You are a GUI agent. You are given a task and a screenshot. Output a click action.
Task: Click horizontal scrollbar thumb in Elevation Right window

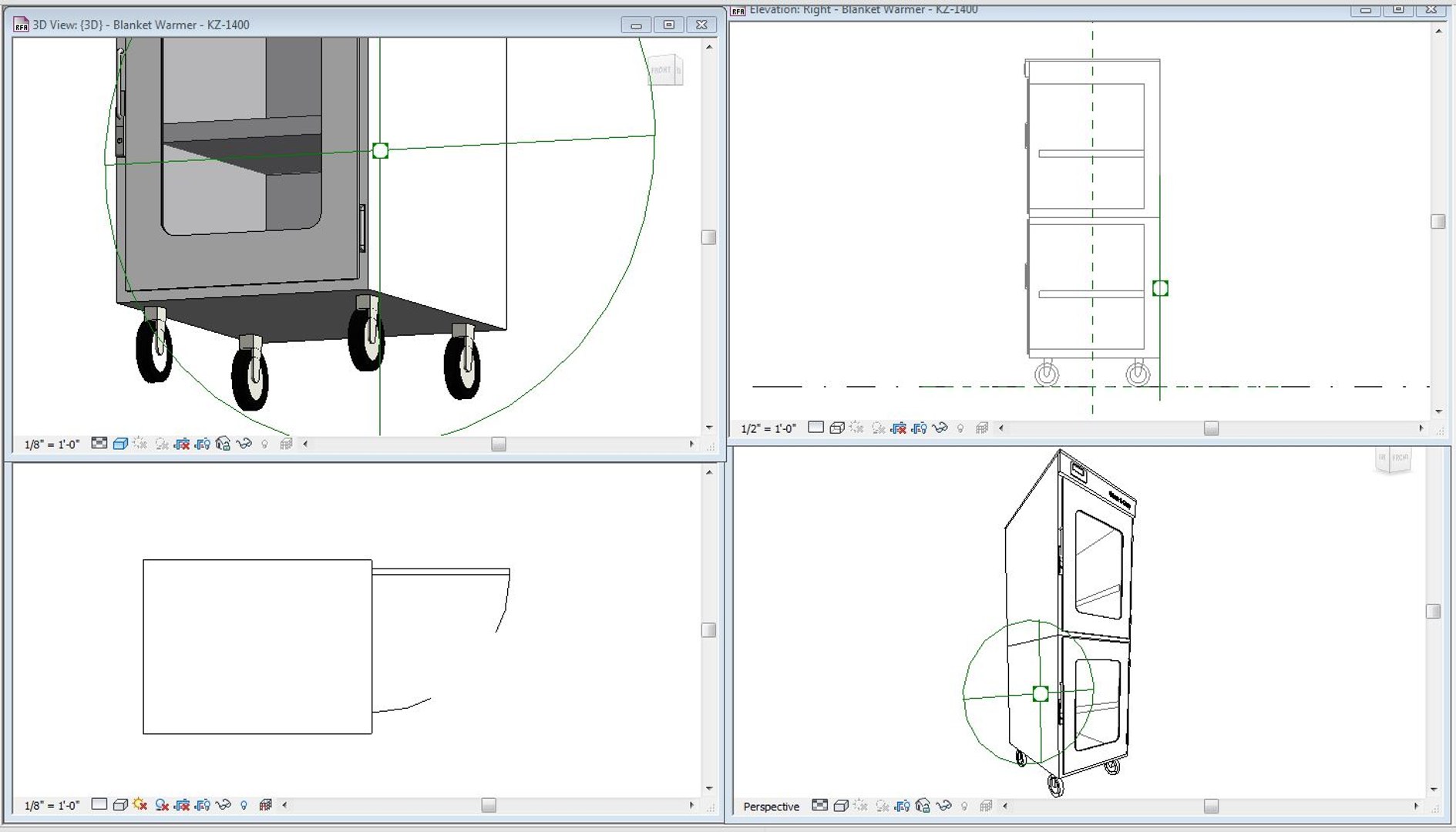[1211, 428]
